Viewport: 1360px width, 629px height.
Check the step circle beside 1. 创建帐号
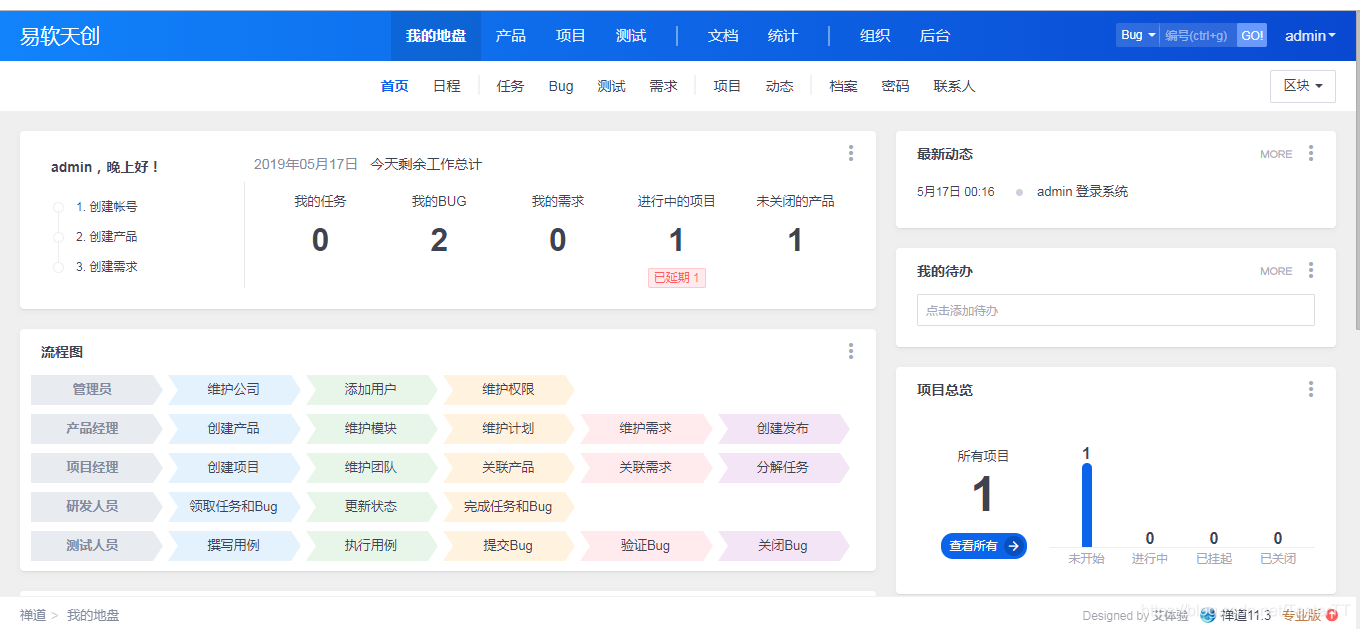(58, 207)
